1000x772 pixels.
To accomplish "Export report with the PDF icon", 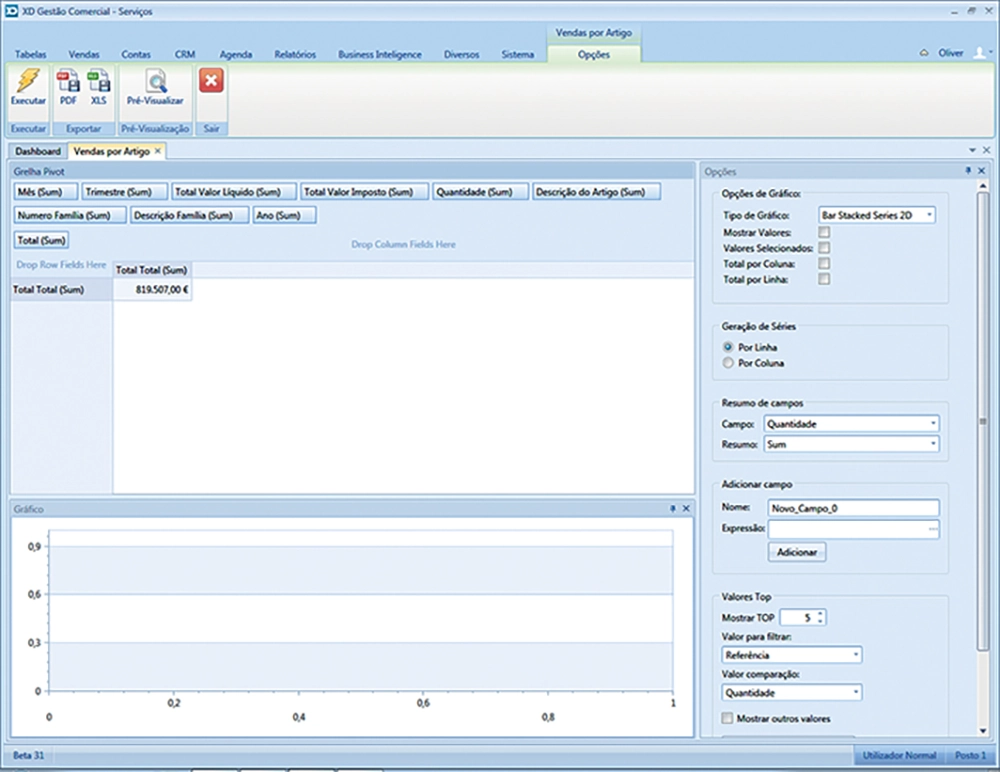I will 68,84.
